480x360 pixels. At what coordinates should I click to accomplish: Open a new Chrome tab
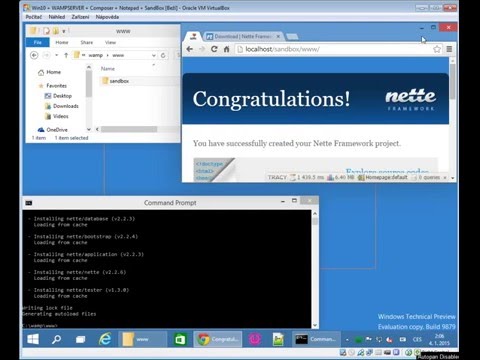[x=292, y=36]
